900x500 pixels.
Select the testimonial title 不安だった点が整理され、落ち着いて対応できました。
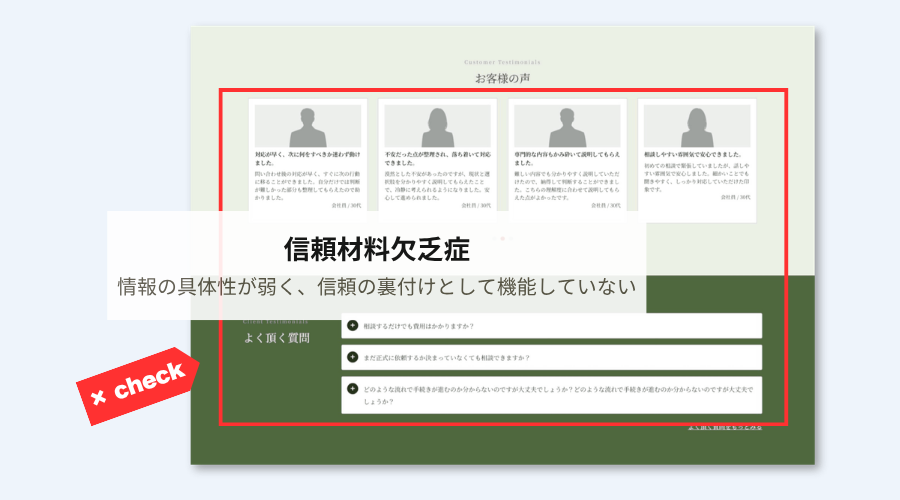[437, 158]
